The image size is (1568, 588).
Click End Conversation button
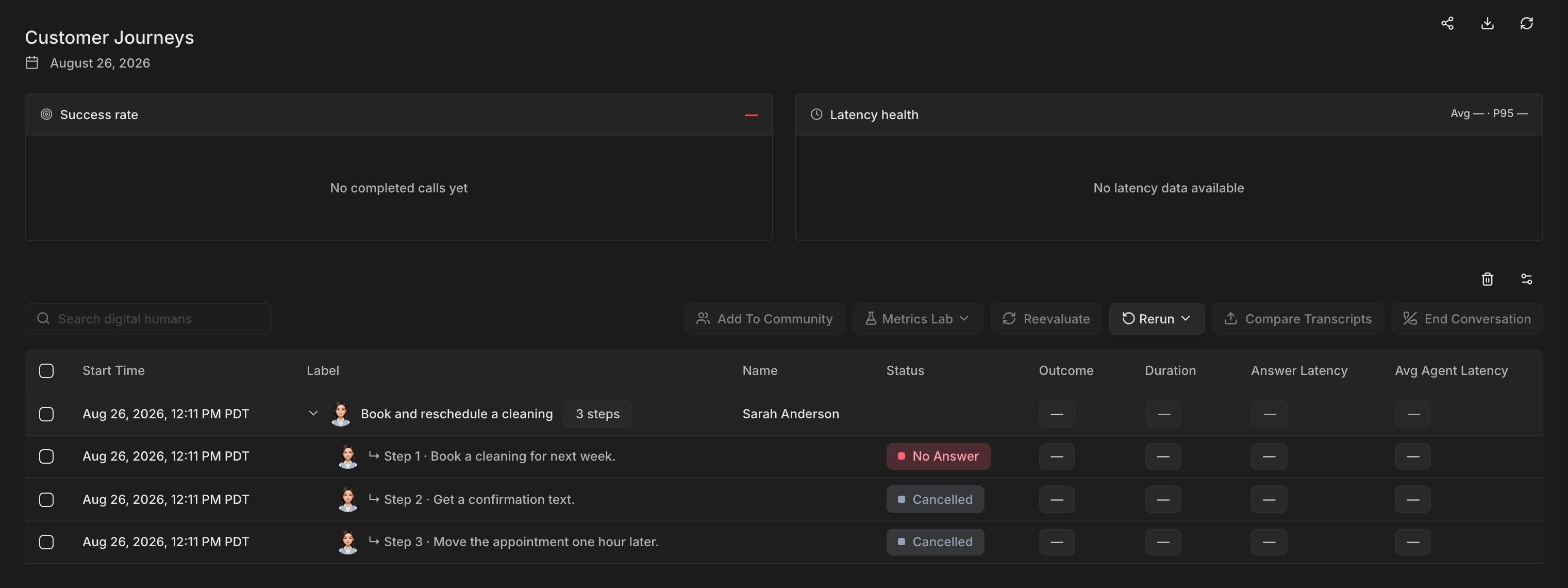pos(1467,319)
